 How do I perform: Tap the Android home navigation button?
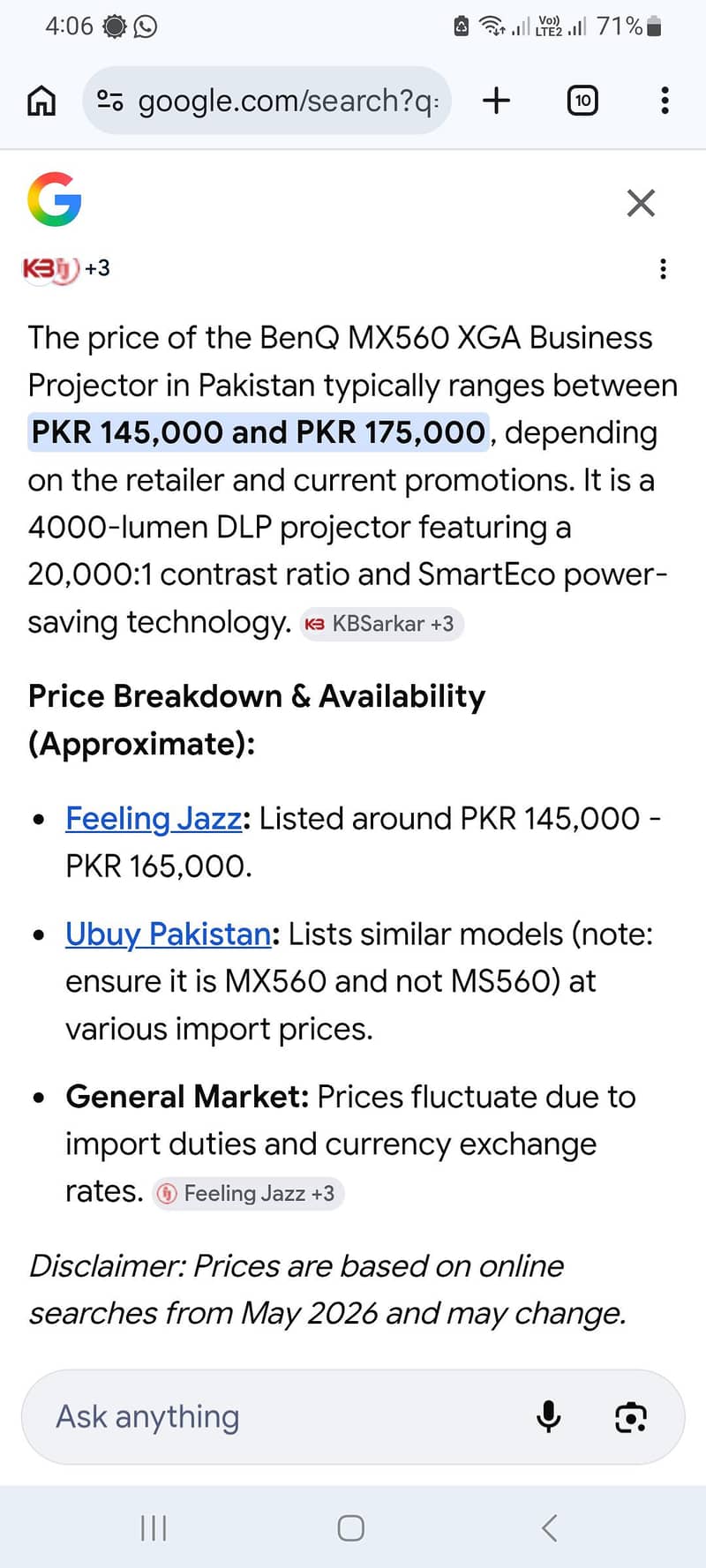coord(351,1528)
